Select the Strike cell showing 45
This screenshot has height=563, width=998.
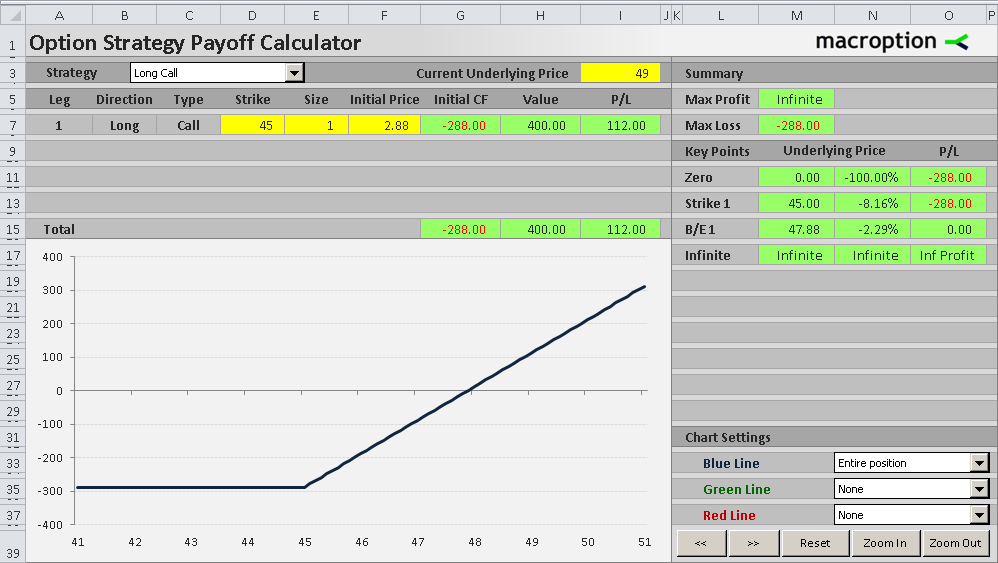coord(252,125)
